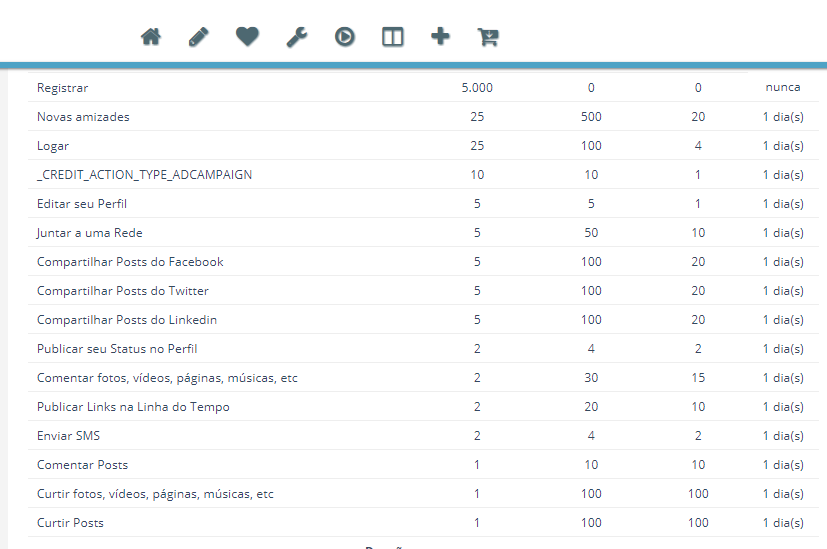This screenshot has width=827, height=549.
Task: Select the Logar action row
Action: coord(53,146)
